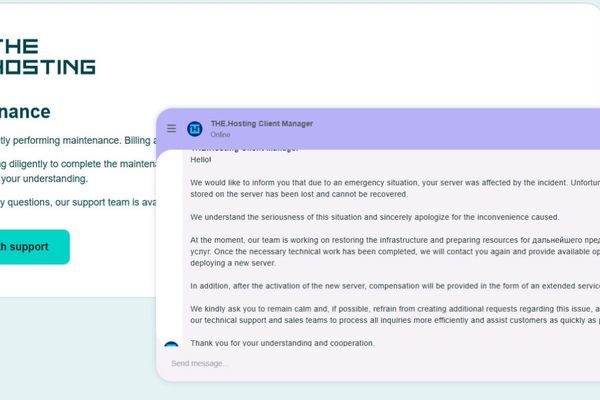Click the paragraph starting 'At the moment, our team'
Image resolution: width=600 pixels, height=400 pixels.
[x=395, y=251]
